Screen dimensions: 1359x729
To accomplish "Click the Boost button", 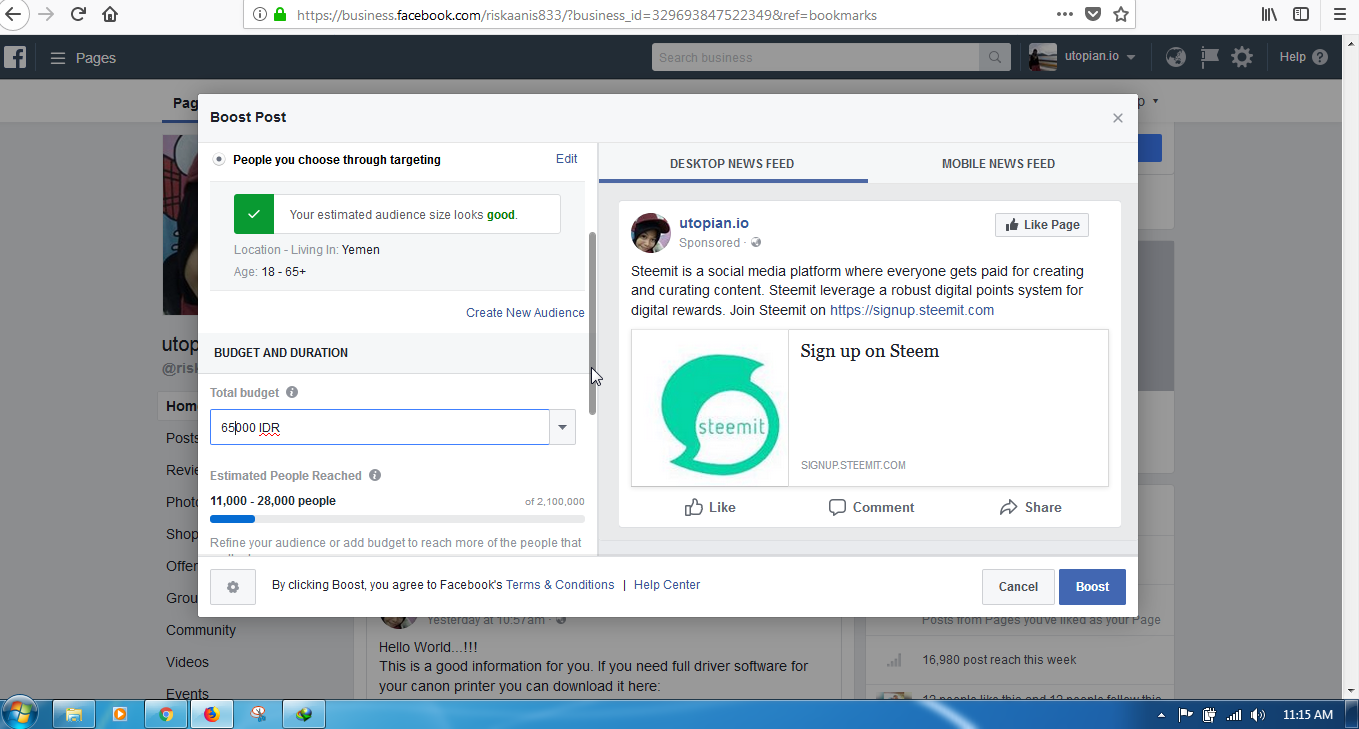I will click(1092, 587).
